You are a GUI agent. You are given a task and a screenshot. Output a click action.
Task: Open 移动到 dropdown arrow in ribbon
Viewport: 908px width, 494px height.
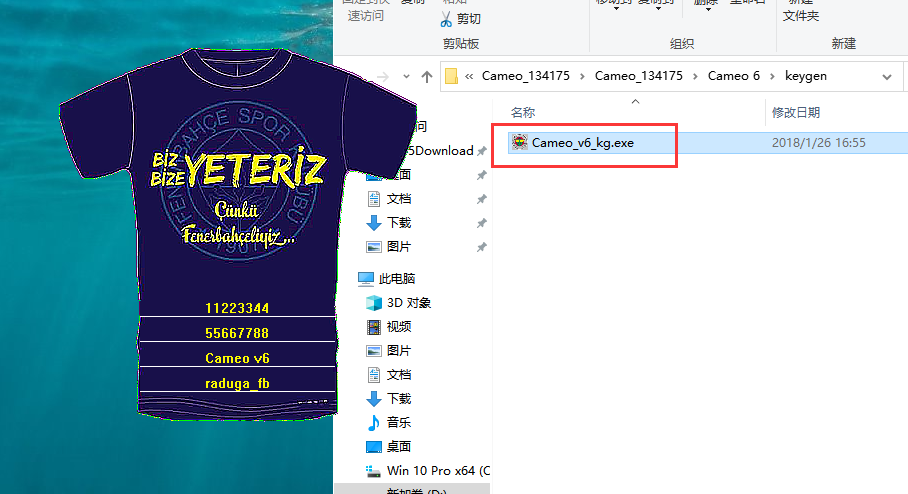click(x=616, y=8)
